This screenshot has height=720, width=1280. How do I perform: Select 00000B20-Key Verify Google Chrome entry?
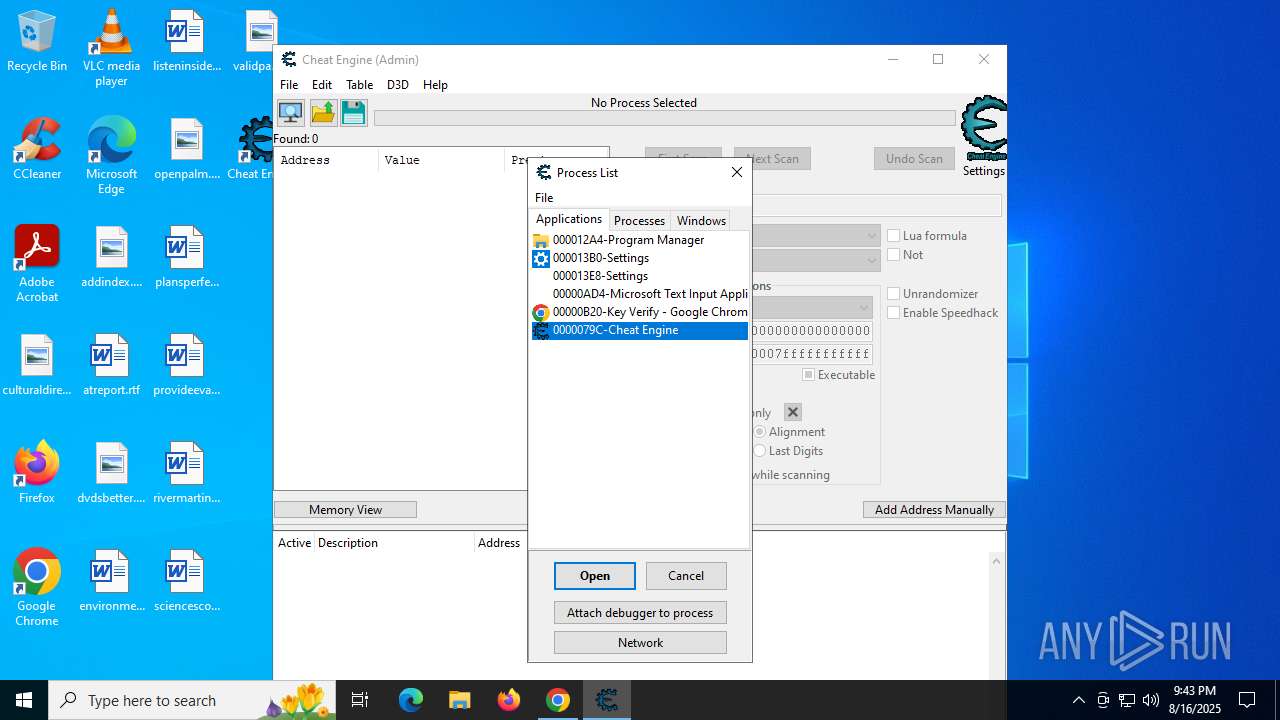coord(640,312)
